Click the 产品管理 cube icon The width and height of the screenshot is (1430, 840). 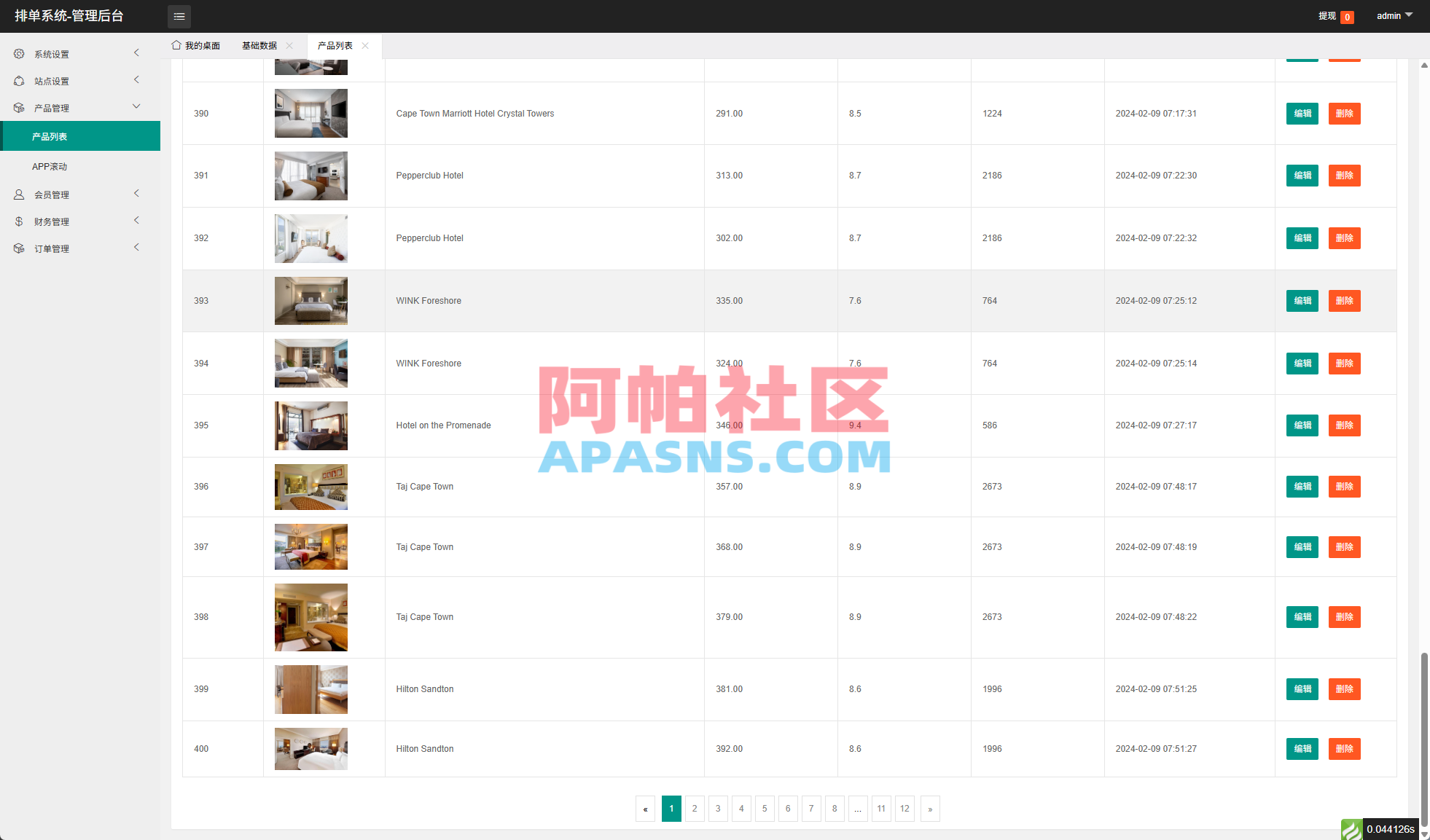(x=18, y=107)
